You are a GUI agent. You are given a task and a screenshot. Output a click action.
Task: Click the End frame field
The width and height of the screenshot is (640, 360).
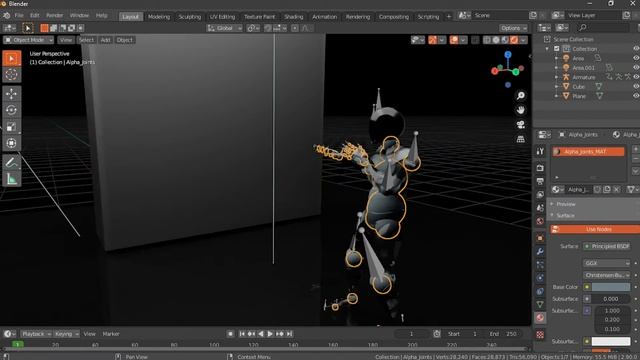(503, 334)
